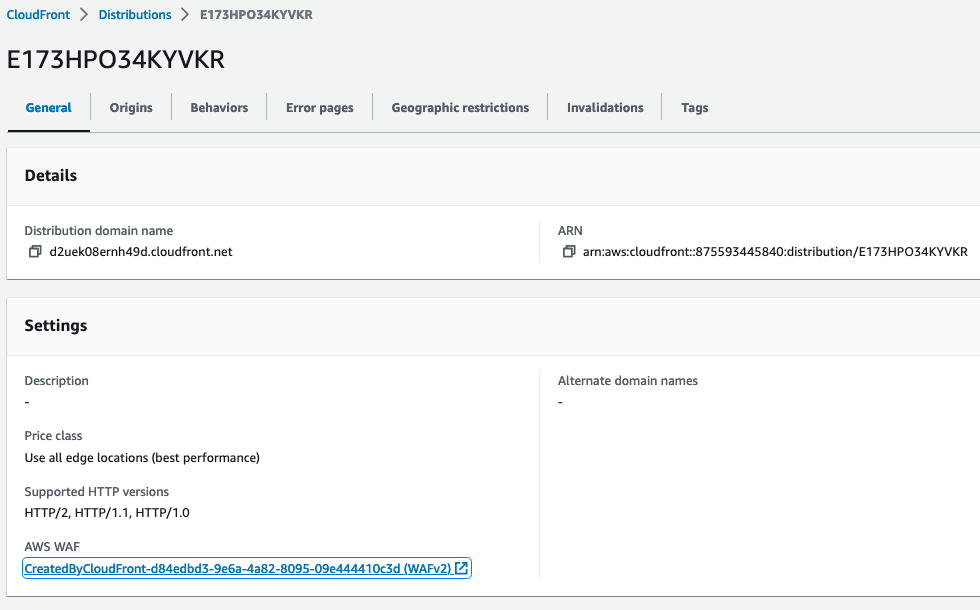This screenshot has height=610, width=980.
Task: Open Geographic restrictions tab
Action: 461,108
